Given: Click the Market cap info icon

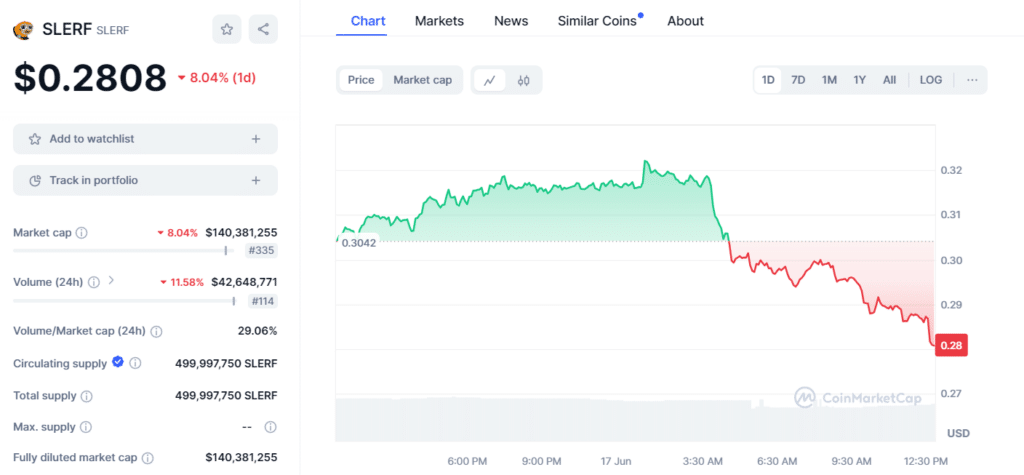Looking at the screenshot, I should (x=82, y=233).
